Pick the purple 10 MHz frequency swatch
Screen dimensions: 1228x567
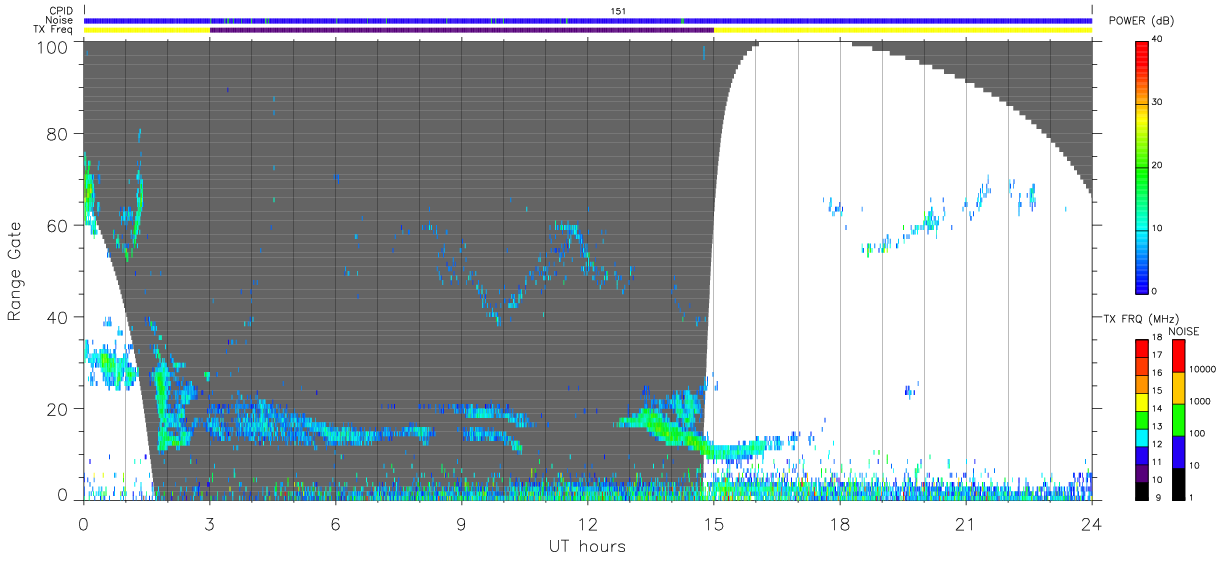[1142, 473]
